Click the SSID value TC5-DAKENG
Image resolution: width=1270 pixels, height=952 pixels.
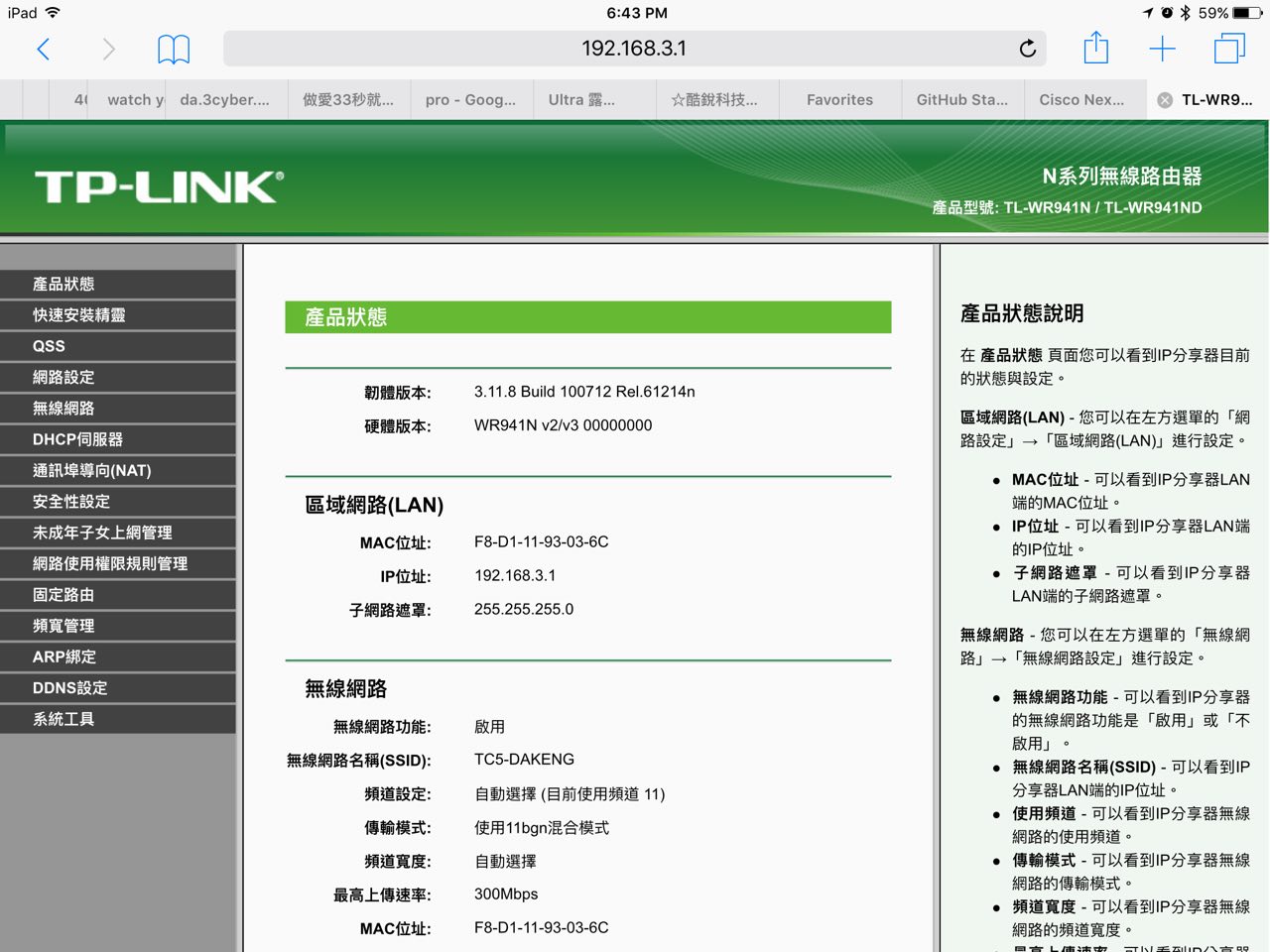tap(524, 760)
